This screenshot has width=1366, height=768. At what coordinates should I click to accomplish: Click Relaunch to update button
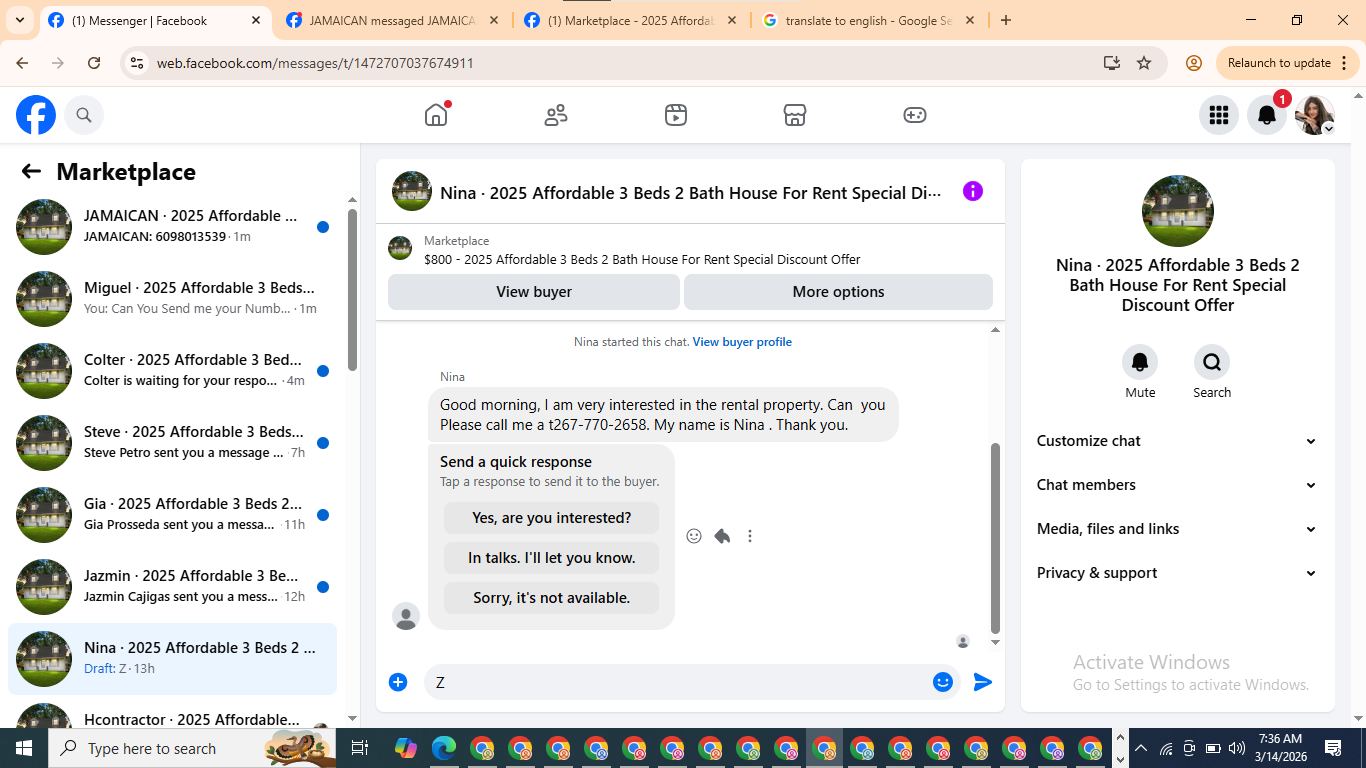tap(1279, 63)
